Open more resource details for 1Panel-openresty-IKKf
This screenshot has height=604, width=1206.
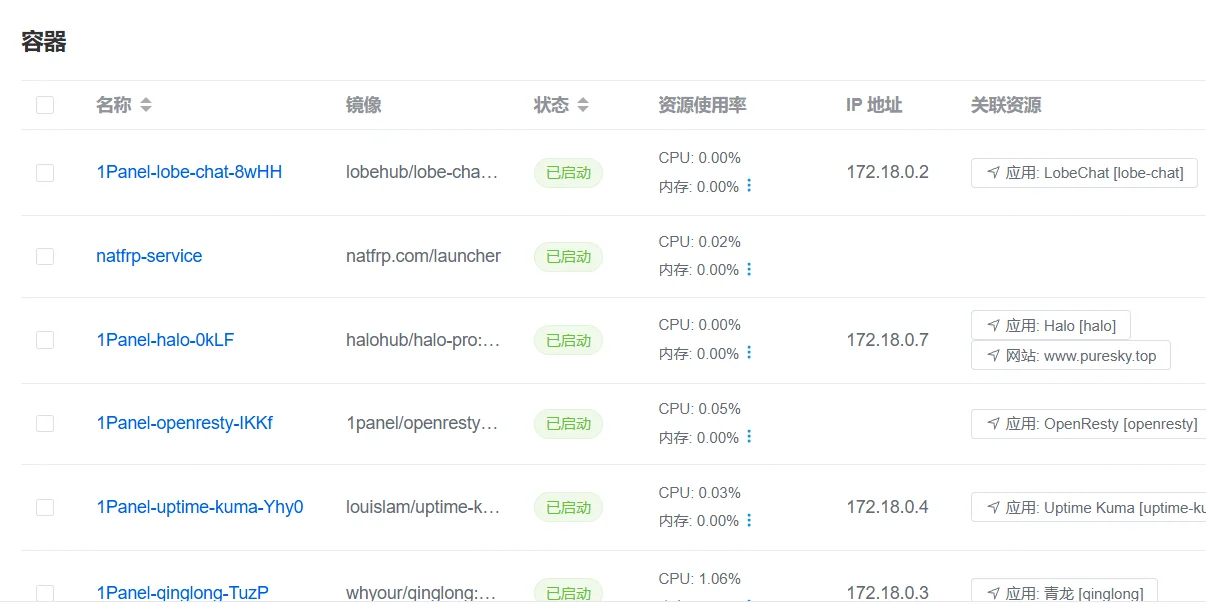pyautogui.click(x=749, y=437)
